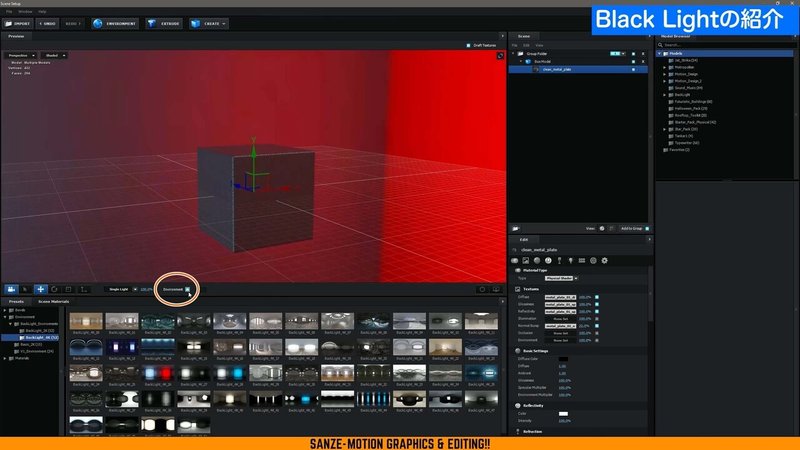Toggle the Diffuse texture checkbox

[596, 297]
